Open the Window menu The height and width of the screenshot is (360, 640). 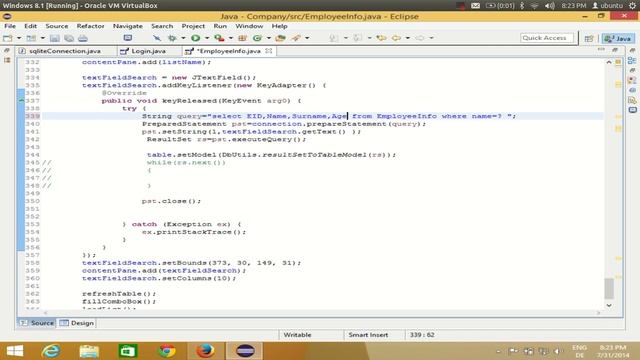point(249,26)
